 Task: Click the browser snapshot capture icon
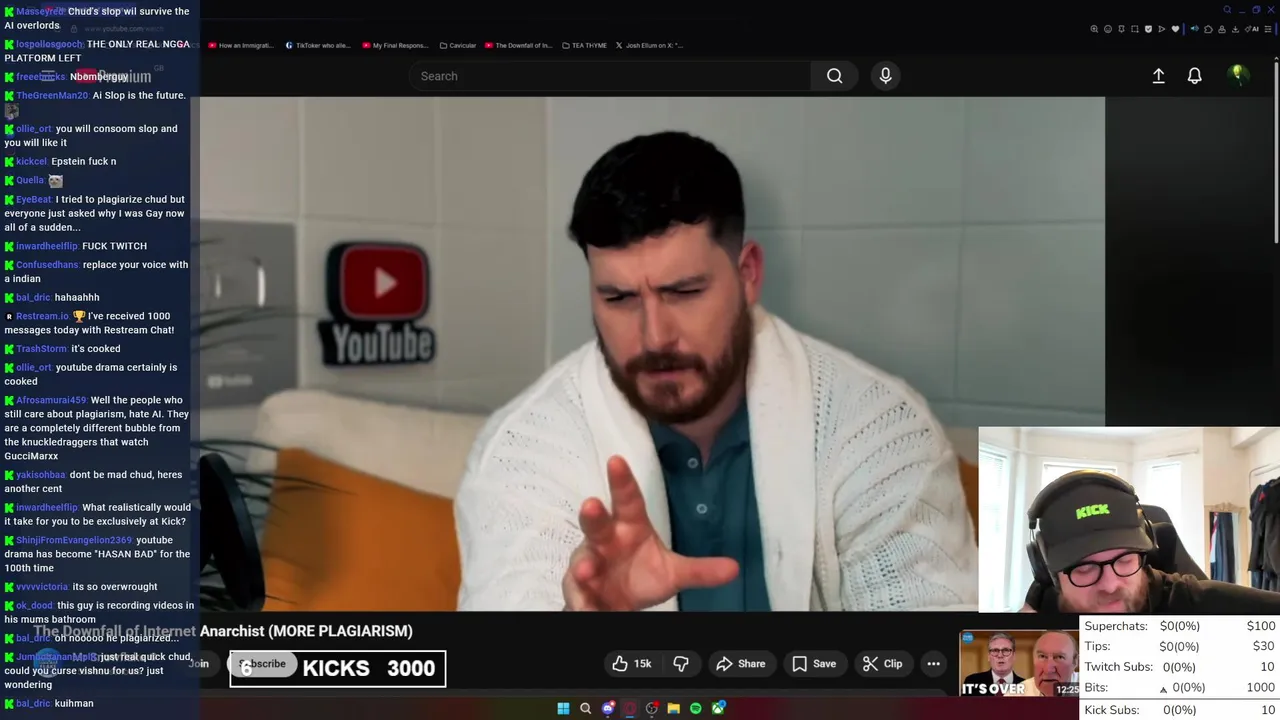(x=1135, y=29)
